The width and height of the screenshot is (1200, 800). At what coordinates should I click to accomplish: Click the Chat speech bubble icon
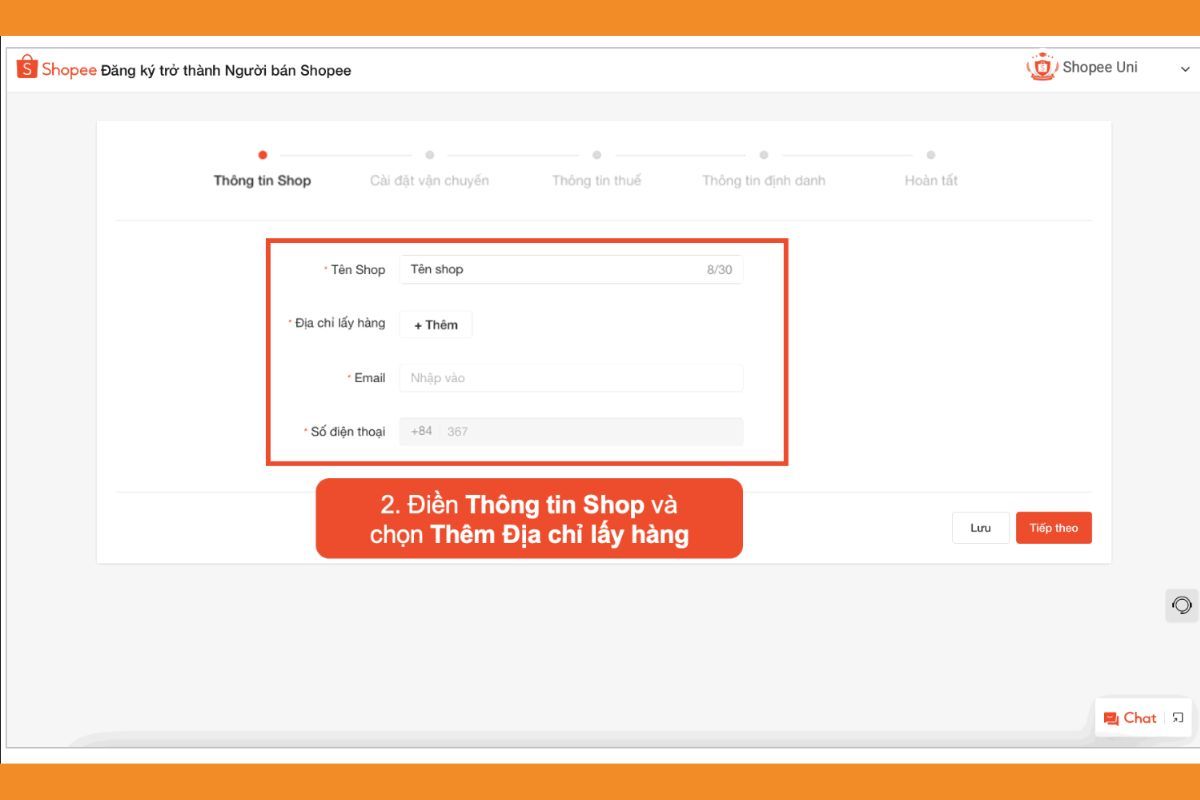(x=1110, y=718)
